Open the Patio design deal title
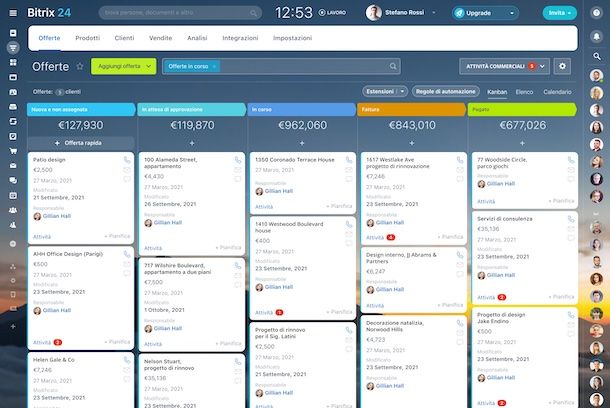This screenshot has height=408, width=610. click(x=49, y=160)
